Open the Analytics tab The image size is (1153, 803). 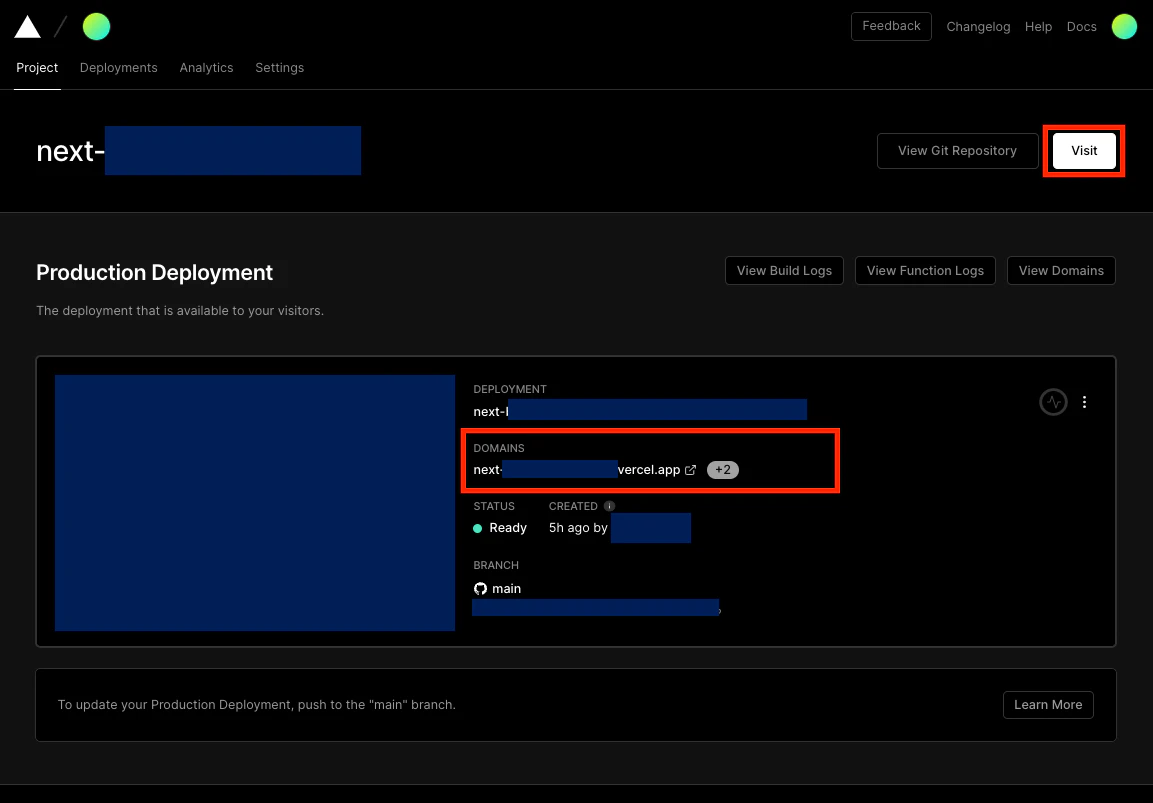[206, 68]
